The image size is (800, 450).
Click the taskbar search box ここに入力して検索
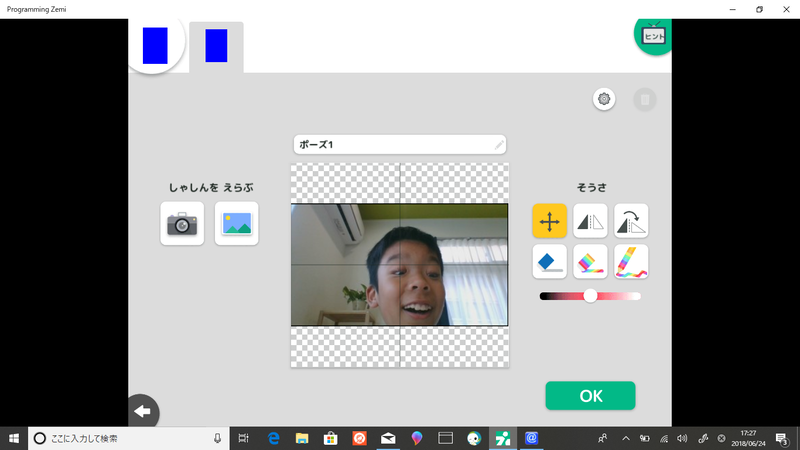[129, 438]
